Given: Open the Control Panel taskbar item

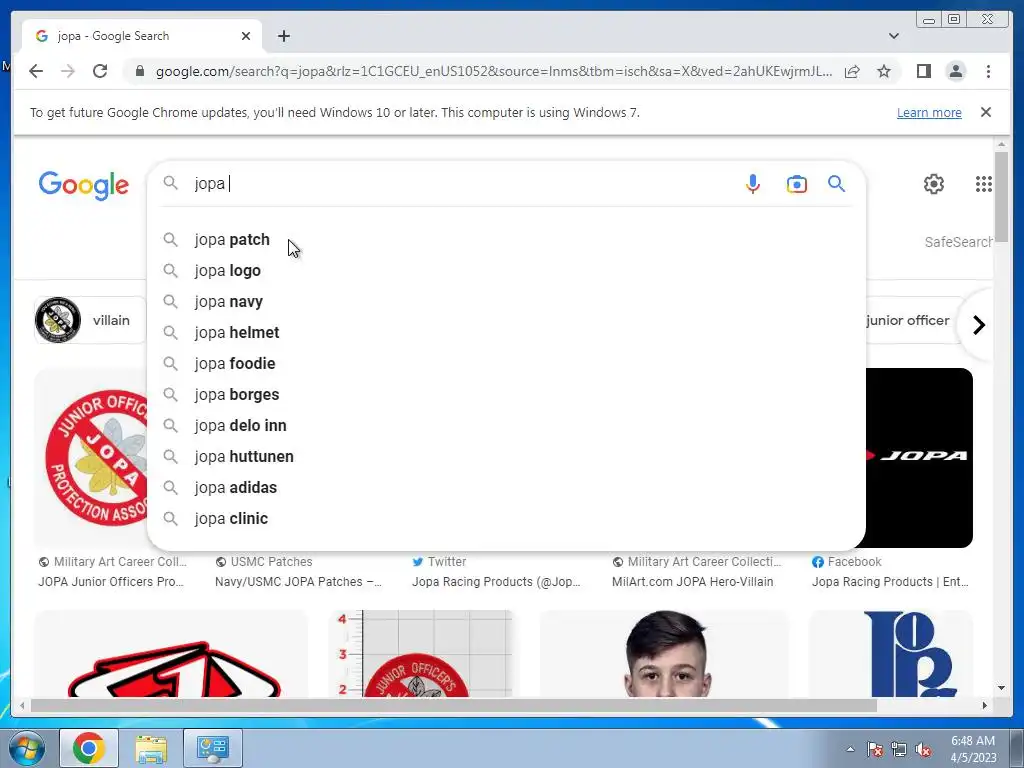Looking at the screenshot, I should [213, 748].
